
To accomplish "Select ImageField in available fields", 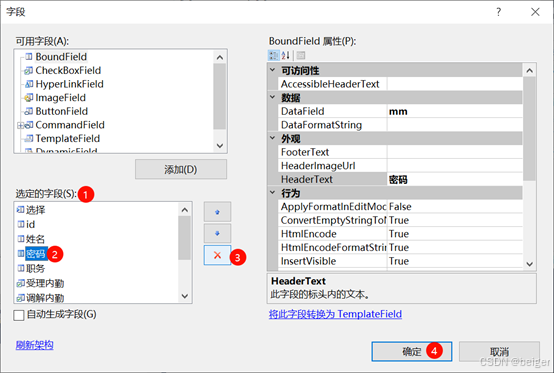I will [60, 97].
